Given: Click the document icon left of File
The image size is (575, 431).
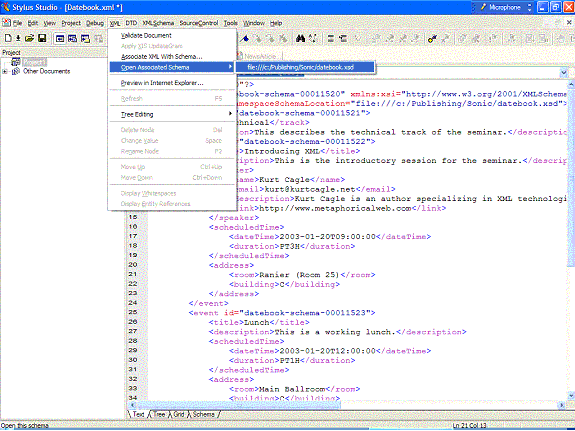Looking at the screenshot, I should tap(6, 23).
